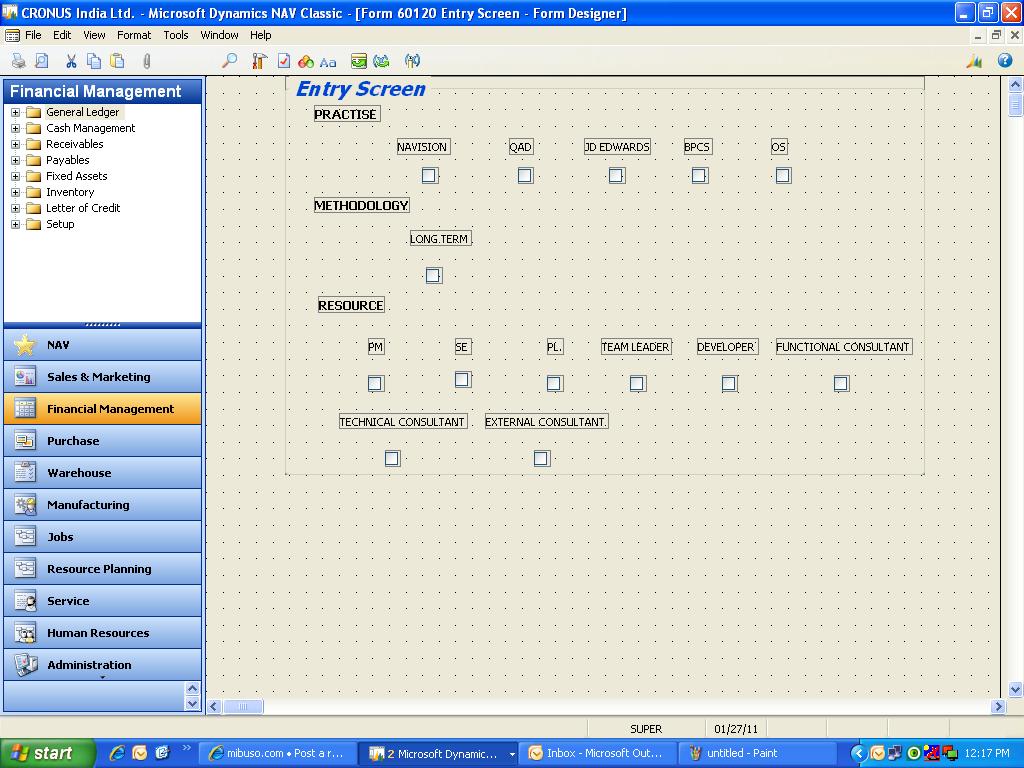Image resolution: width=1024 pixels, height=768 pixels.
Task: Check the PM checkbox
Action: [x=376, y=383]
